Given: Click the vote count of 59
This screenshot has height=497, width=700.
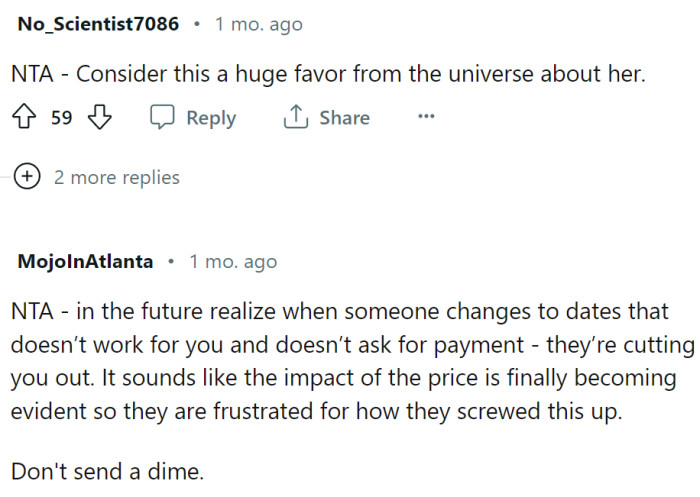Looking at the screenshot, I should pos(62,118).
